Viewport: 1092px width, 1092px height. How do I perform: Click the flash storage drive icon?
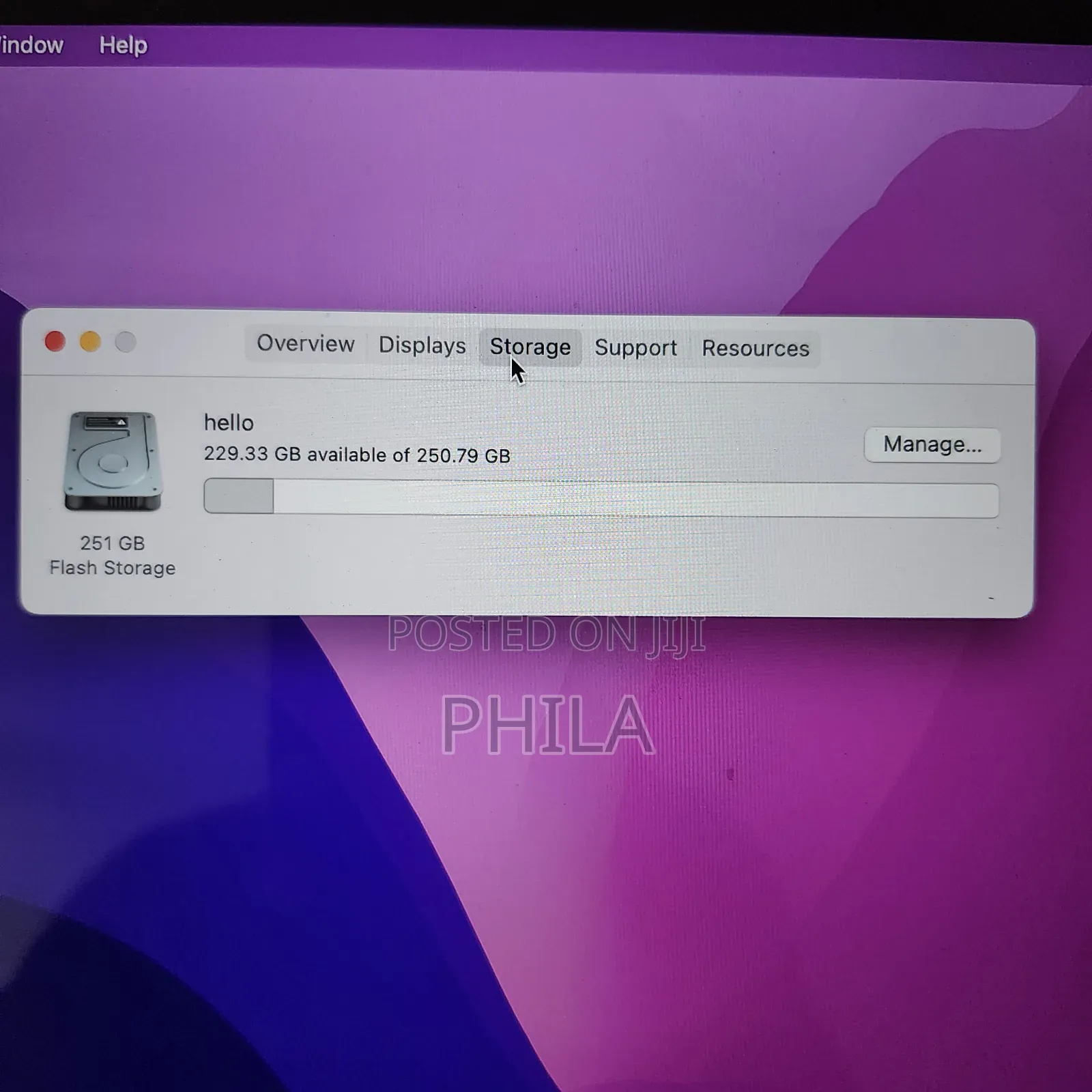click(x=113, y=461)
